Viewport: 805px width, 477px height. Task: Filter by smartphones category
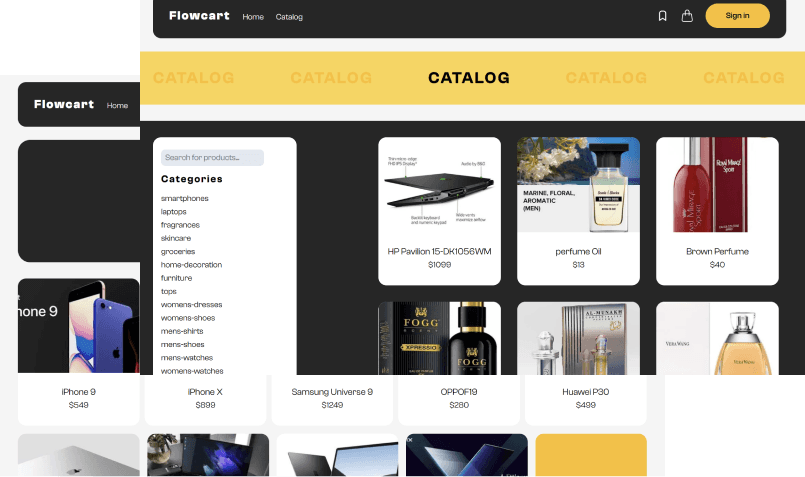[x=185, y=198]
